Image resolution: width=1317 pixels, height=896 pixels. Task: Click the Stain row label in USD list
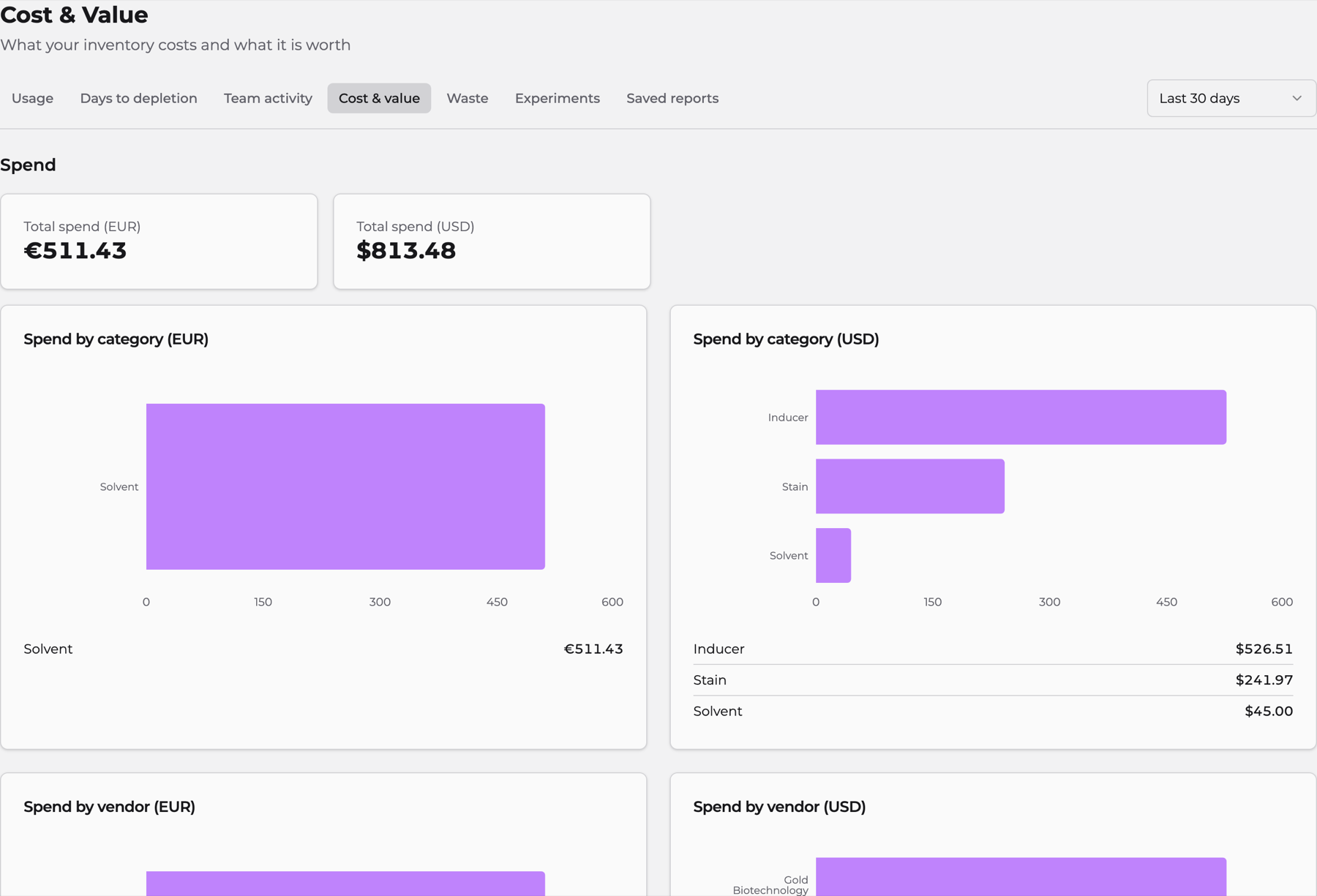(x=710, y=680)
